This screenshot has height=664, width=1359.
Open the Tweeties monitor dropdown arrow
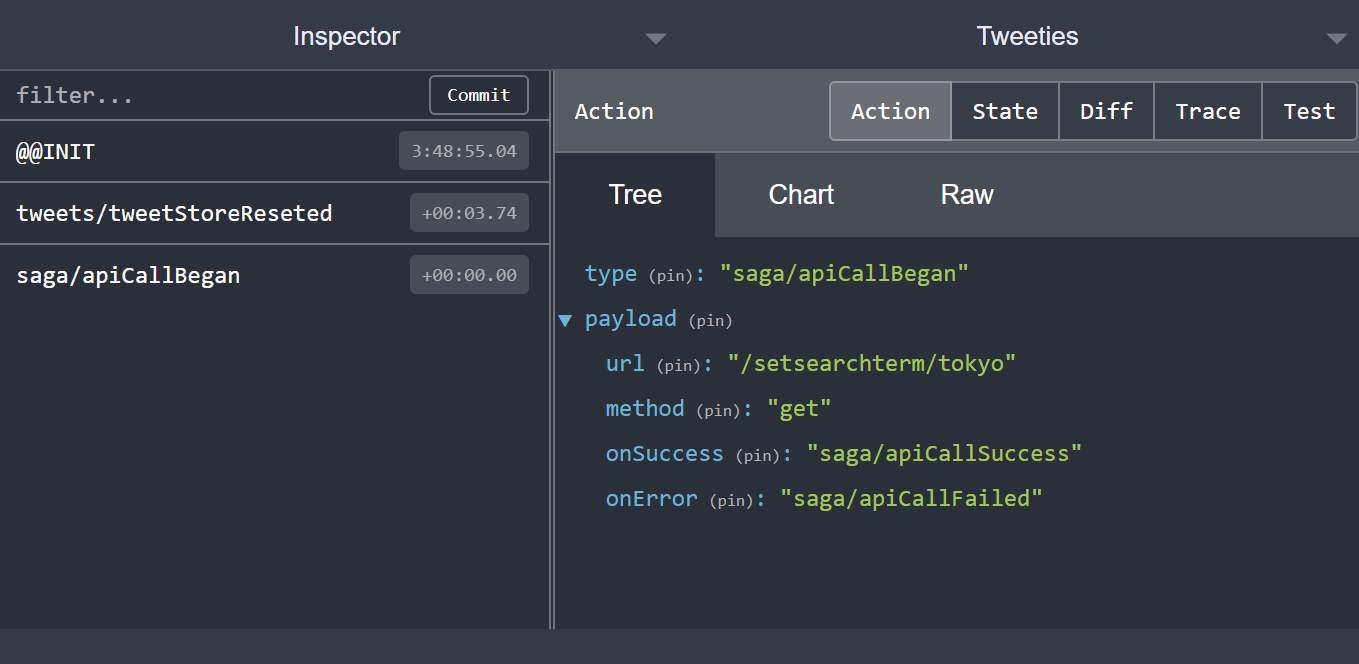1337,38
